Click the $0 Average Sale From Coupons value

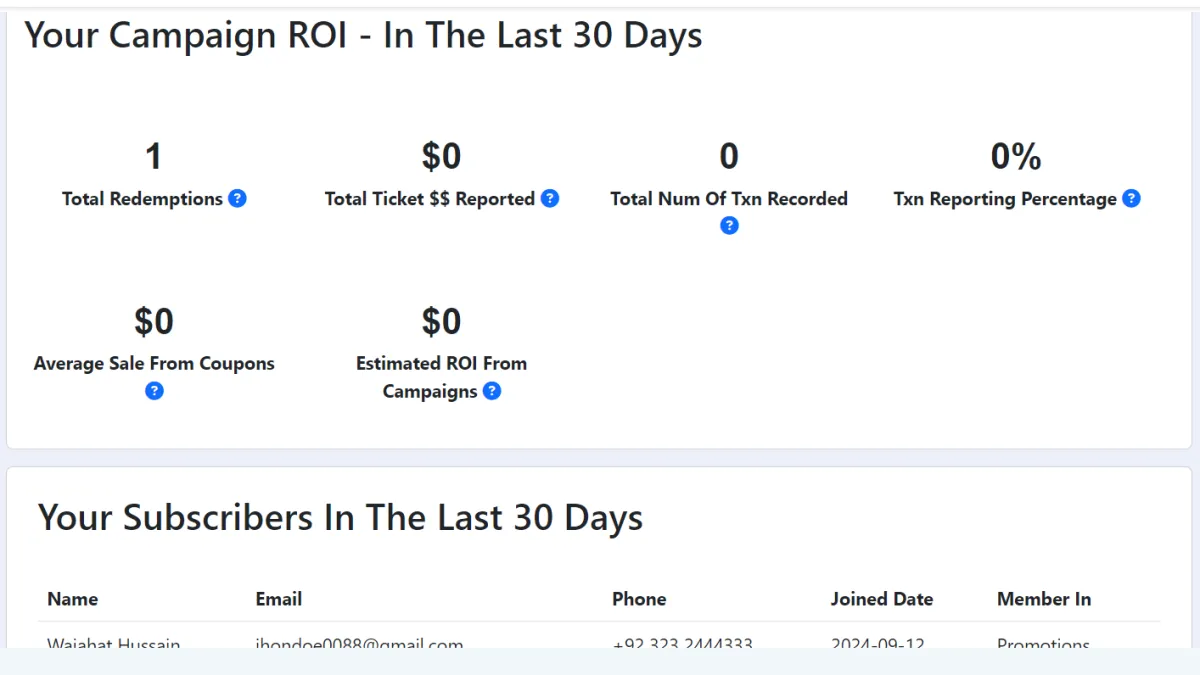pos(154,322)
